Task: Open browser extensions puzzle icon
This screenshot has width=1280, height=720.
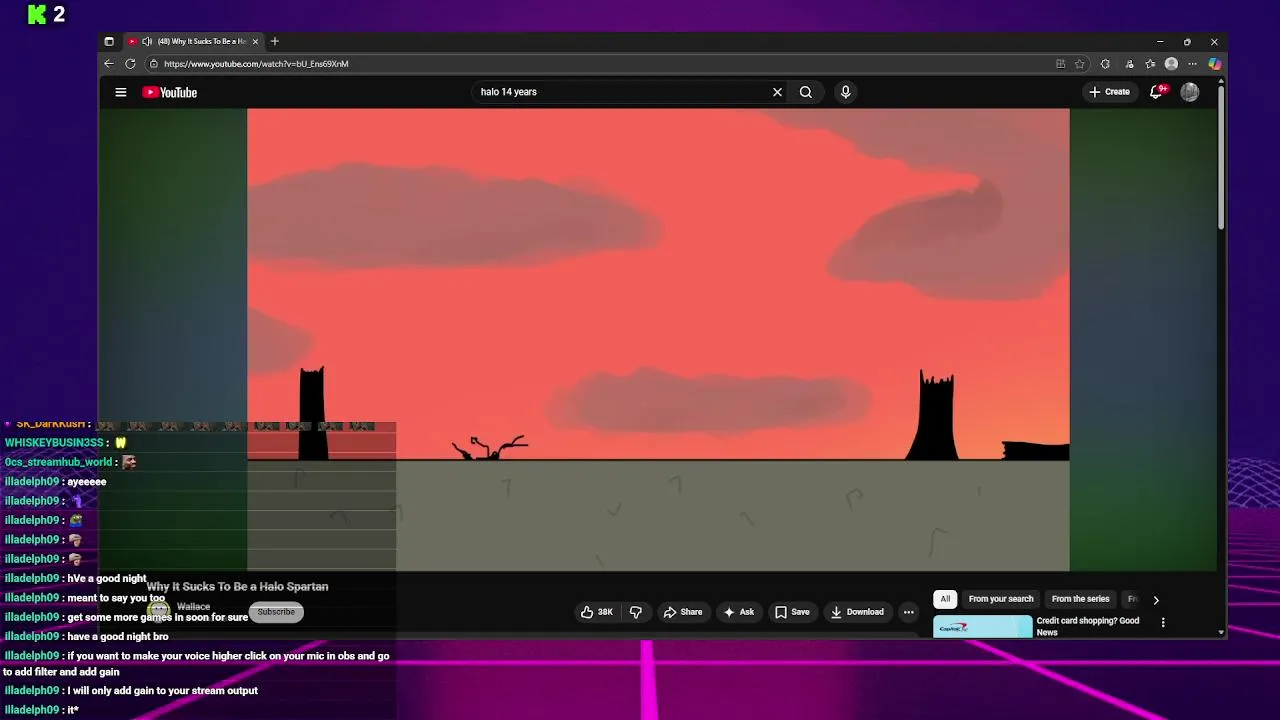Action: [1105, 64]
